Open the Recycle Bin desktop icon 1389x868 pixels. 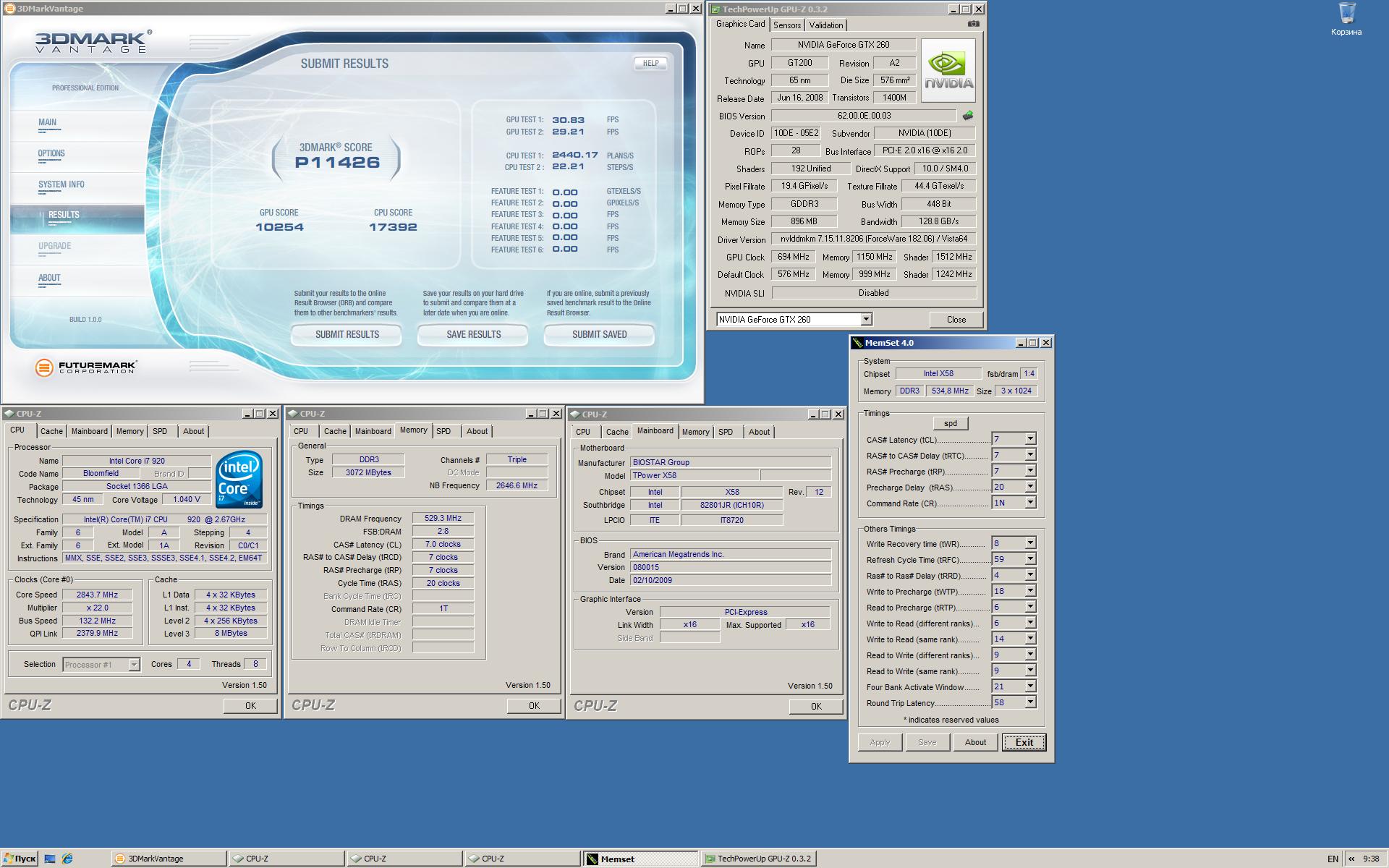tap(1346, 19)
